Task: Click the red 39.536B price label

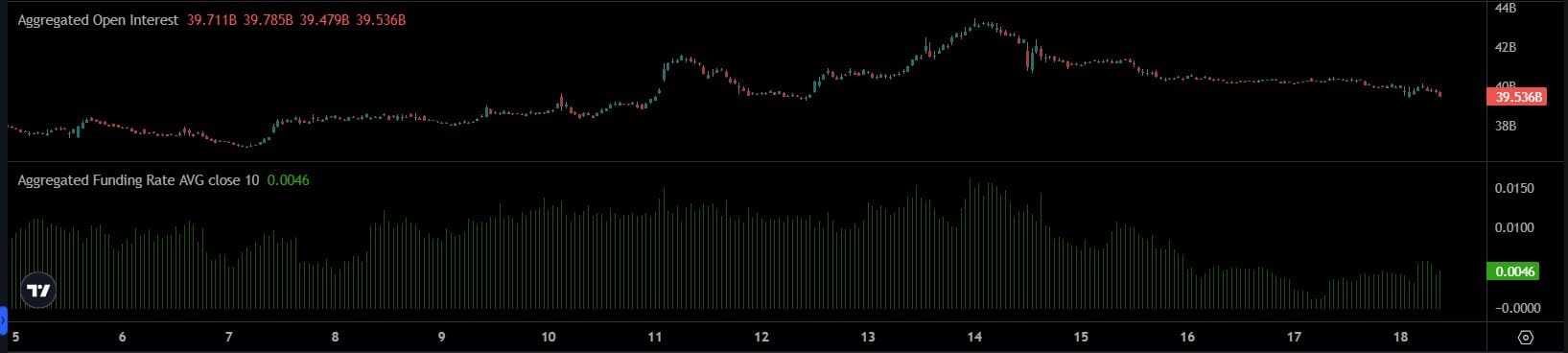Action: click(1516, 97)
